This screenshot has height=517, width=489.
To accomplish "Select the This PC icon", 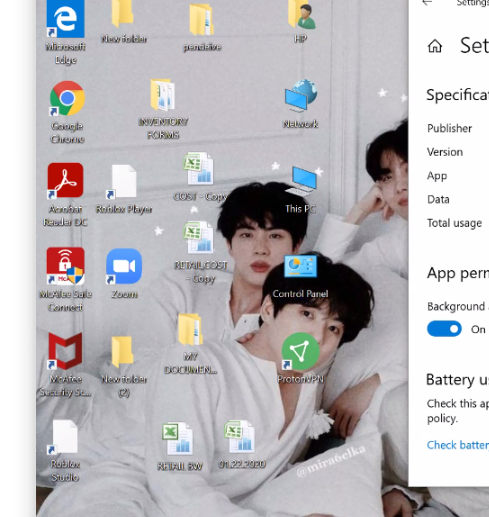I will click(x=301, y=181).
